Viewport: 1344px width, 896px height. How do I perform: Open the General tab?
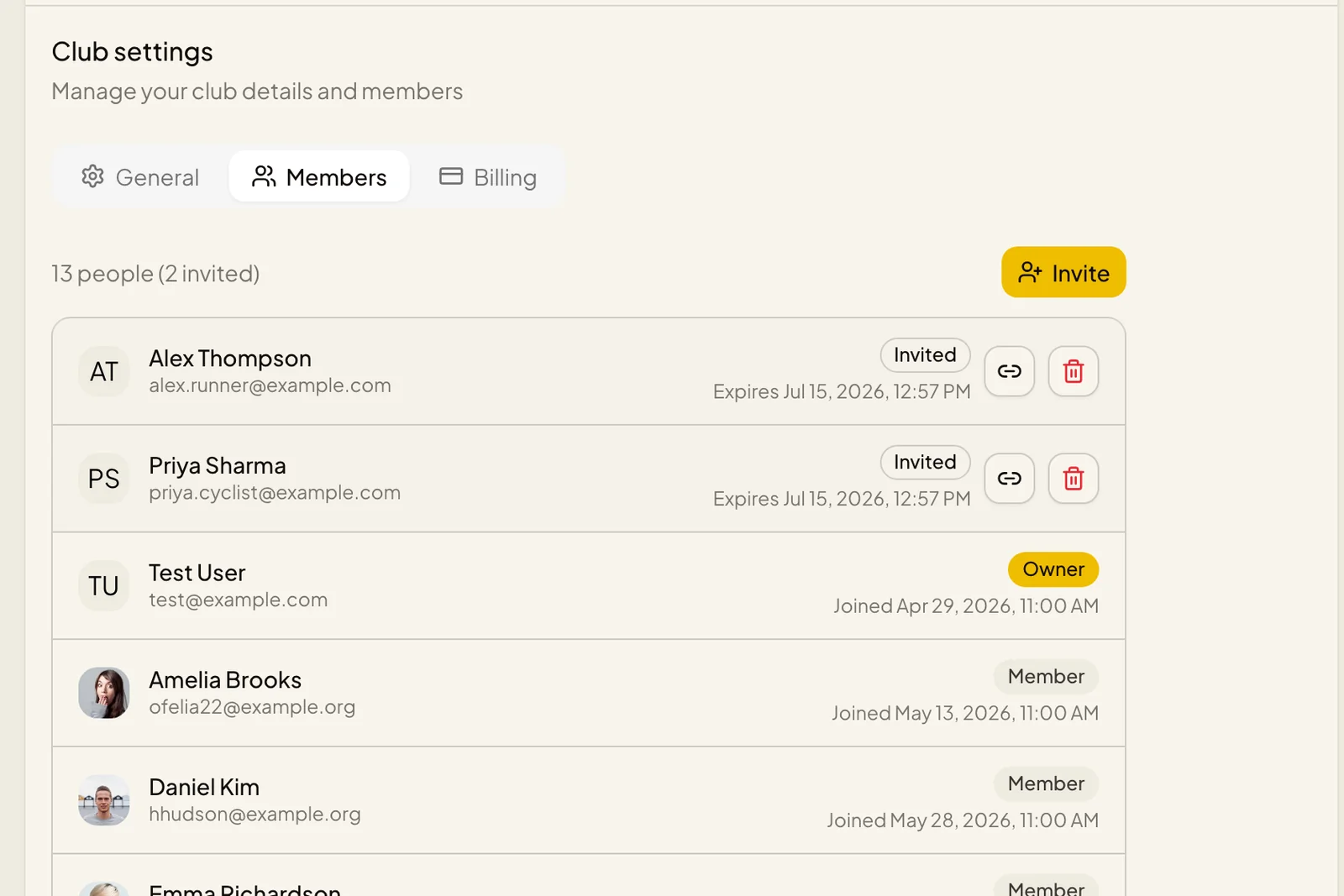pyautogui.click(x=140, y=177)
